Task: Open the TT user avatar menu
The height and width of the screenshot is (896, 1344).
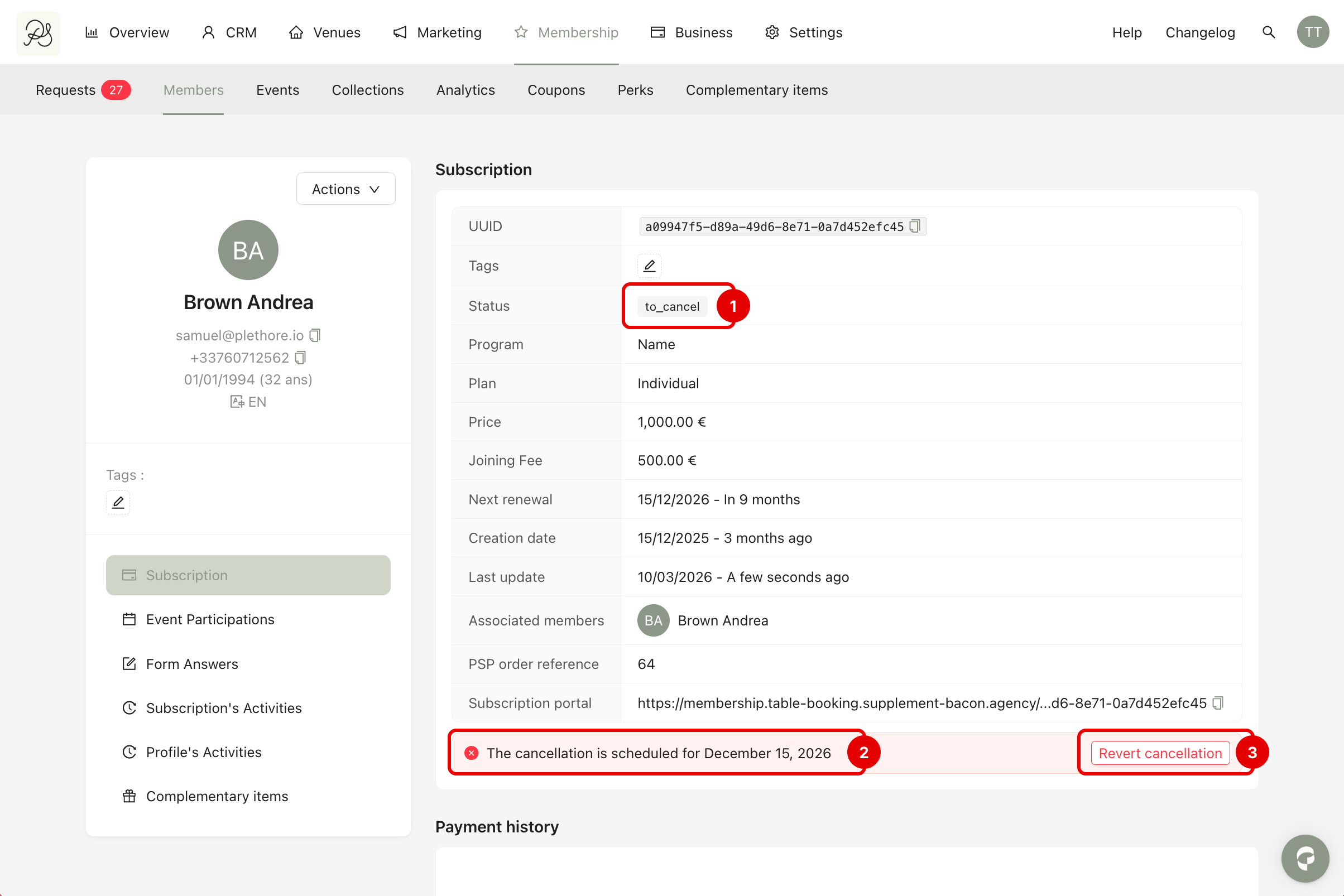Action: pos(1313,32)
